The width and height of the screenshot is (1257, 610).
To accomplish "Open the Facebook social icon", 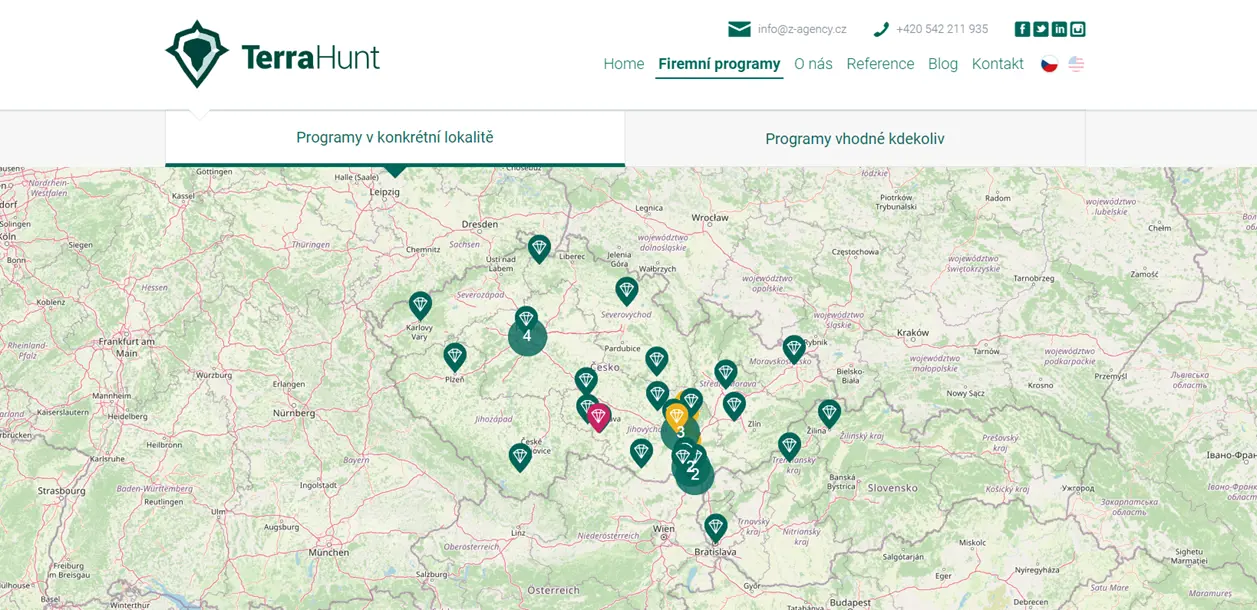I will [x=1022, y=29].
